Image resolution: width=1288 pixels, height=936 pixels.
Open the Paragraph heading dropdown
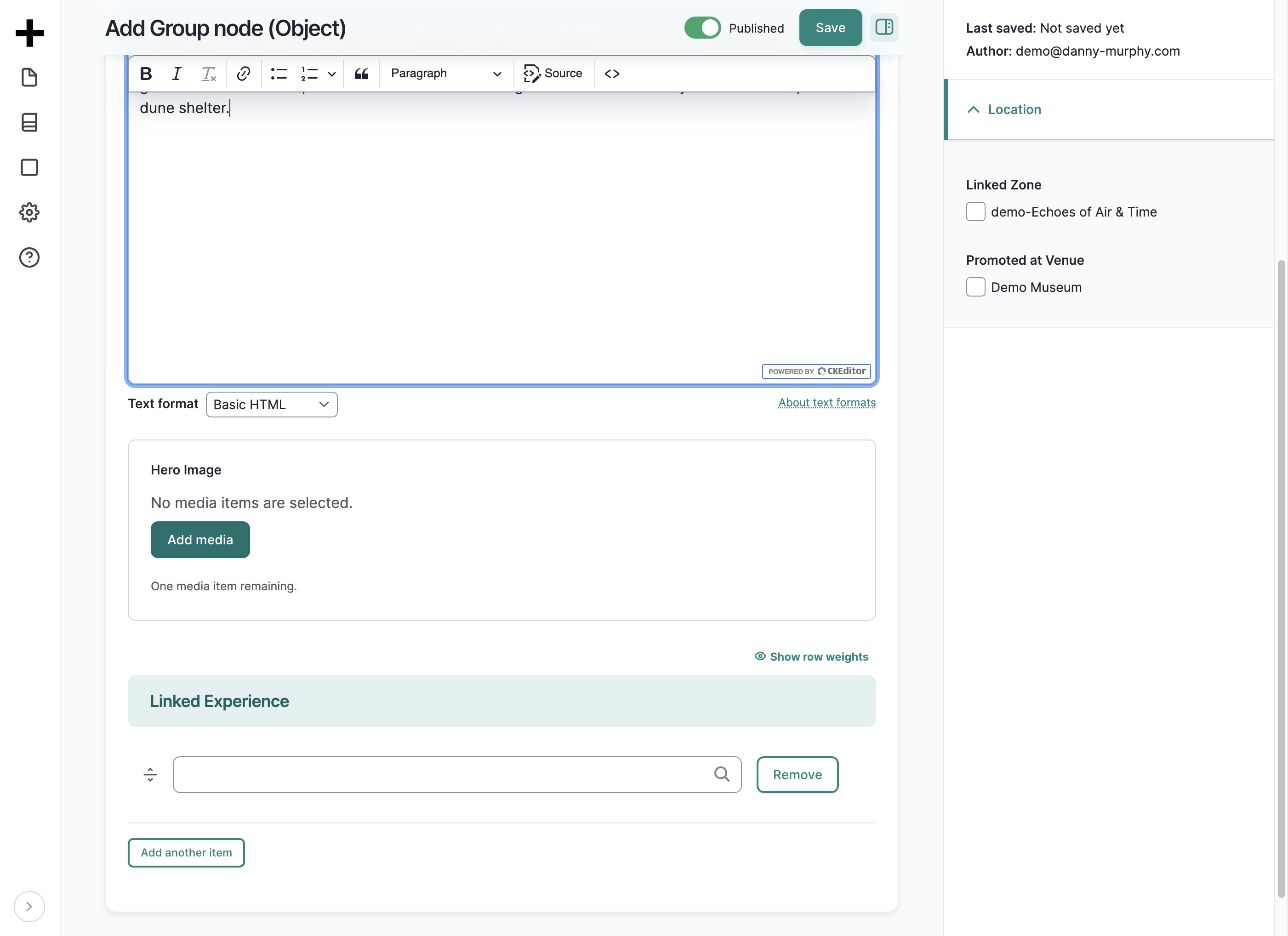point(446,73)
